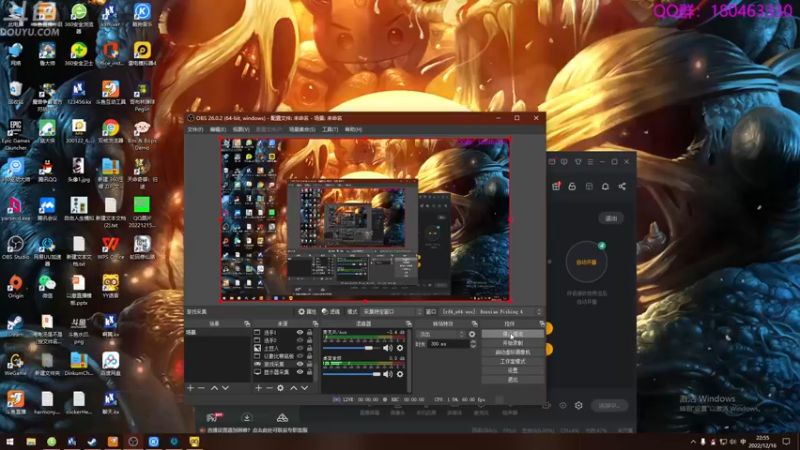Mute the 麦克风/Aux speaker icon

pos(388,348)
